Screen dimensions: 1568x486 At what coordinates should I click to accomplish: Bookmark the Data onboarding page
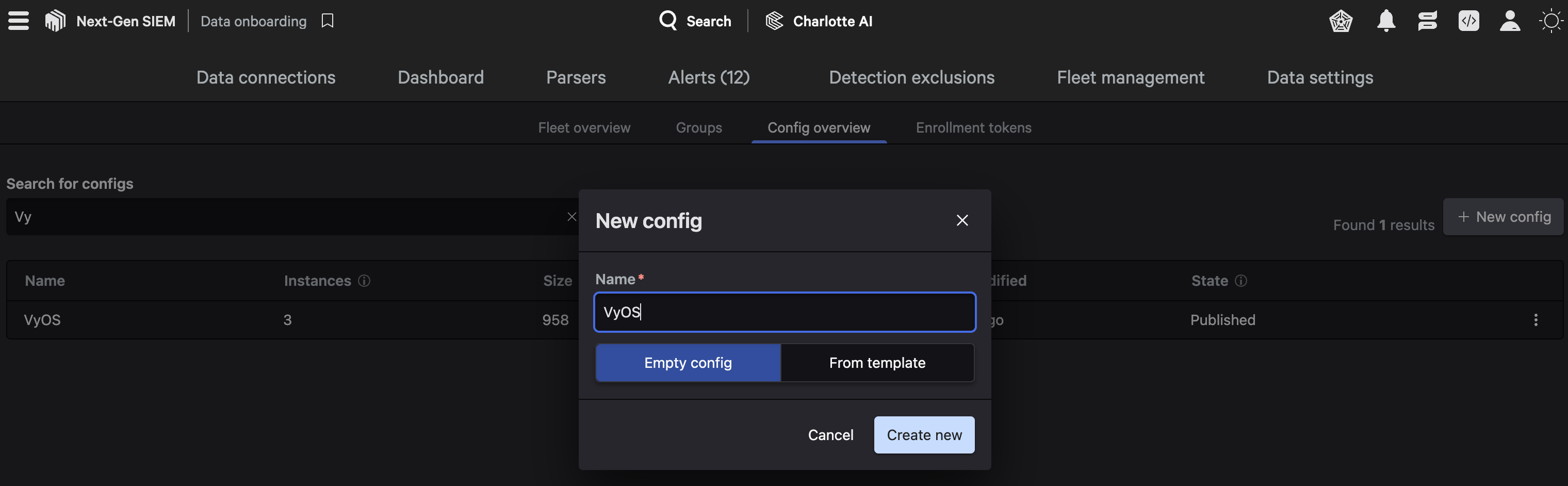coord(328,21)
